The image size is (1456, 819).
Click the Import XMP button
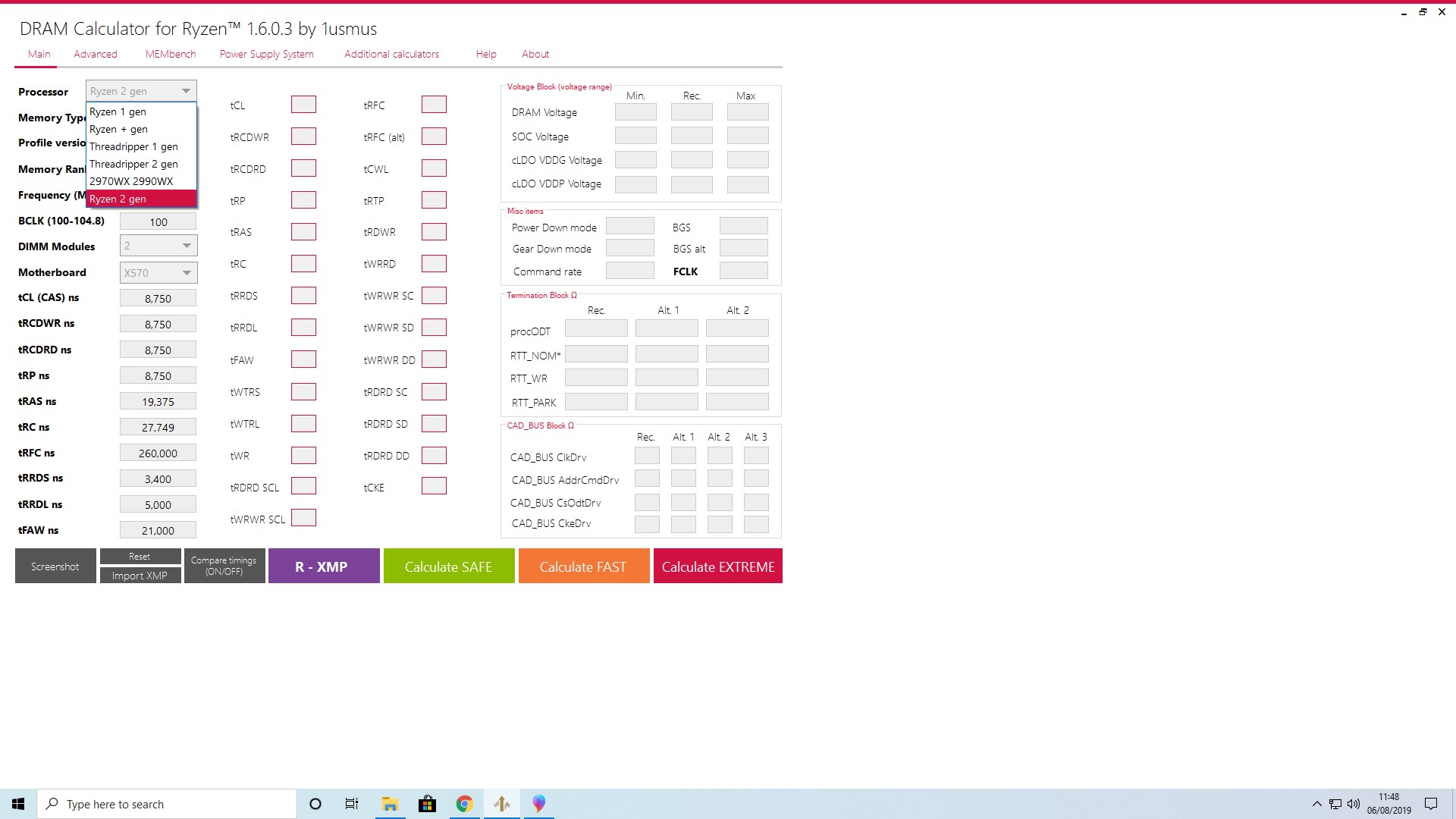pos(140,576)
